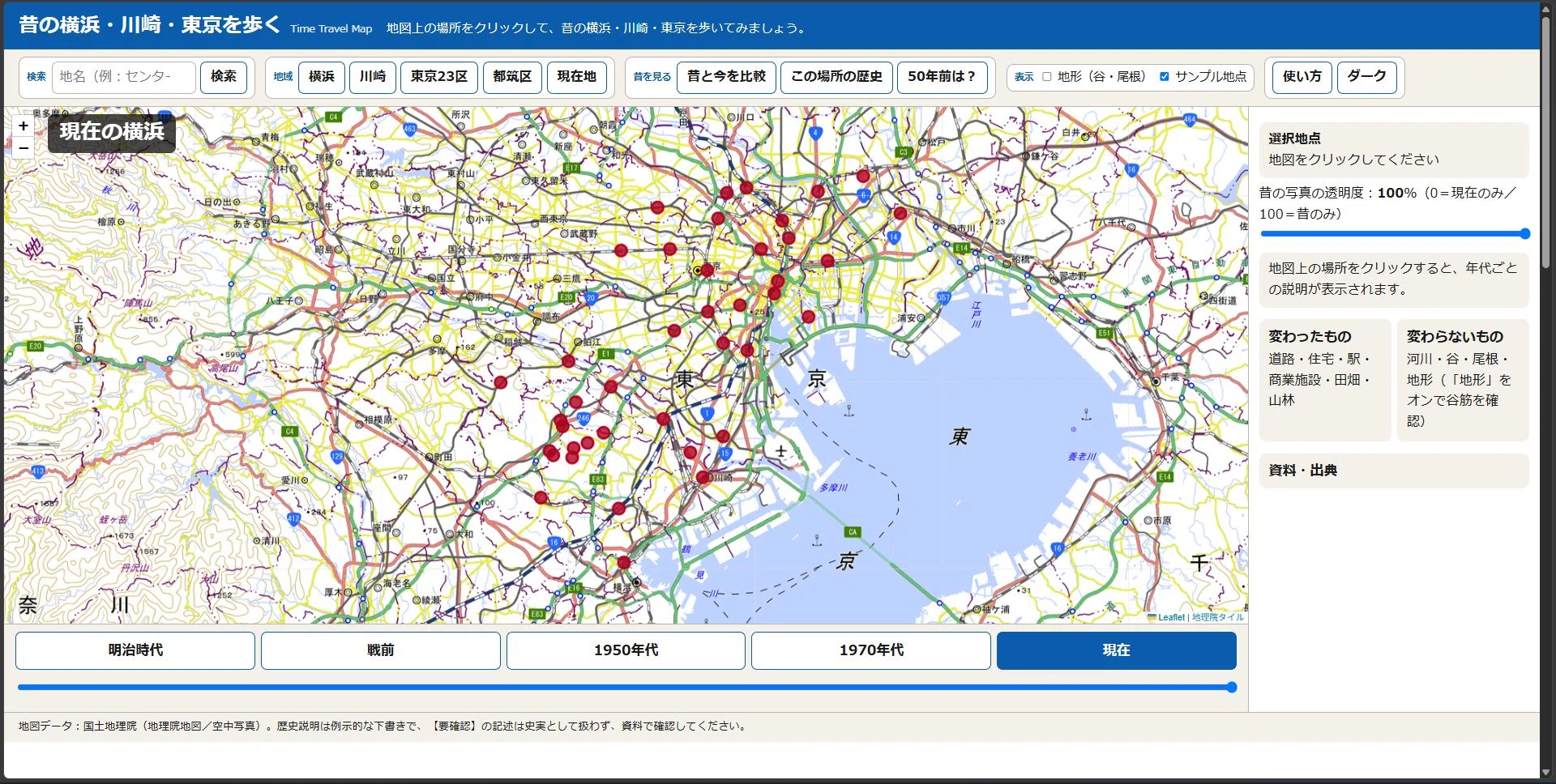Viewport: 1556px width, 784px height.
Task: Jump to the 都筑区 region
Action: point(512,77)
